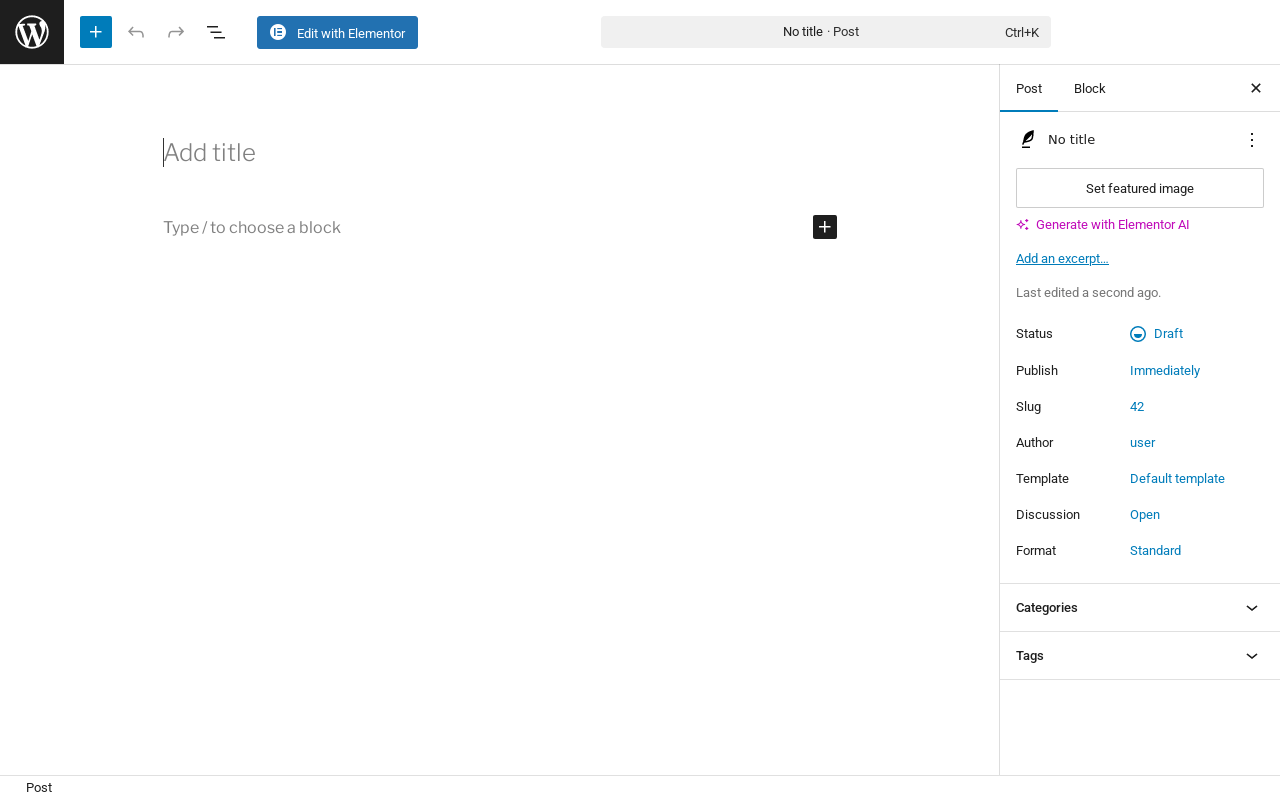Image resolution: width=1280 pixels, height=800 pixels.
Task: Switch to the Block tab
Action: point(1090,88)
